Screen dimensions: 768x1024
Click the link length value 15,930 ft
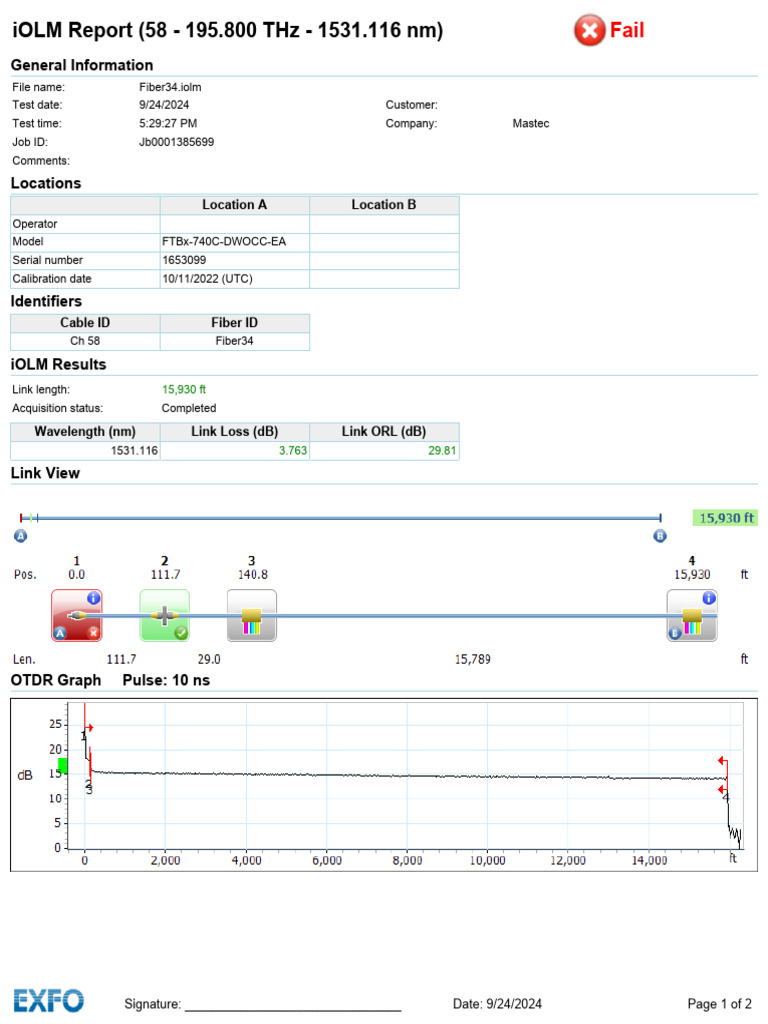184,389
